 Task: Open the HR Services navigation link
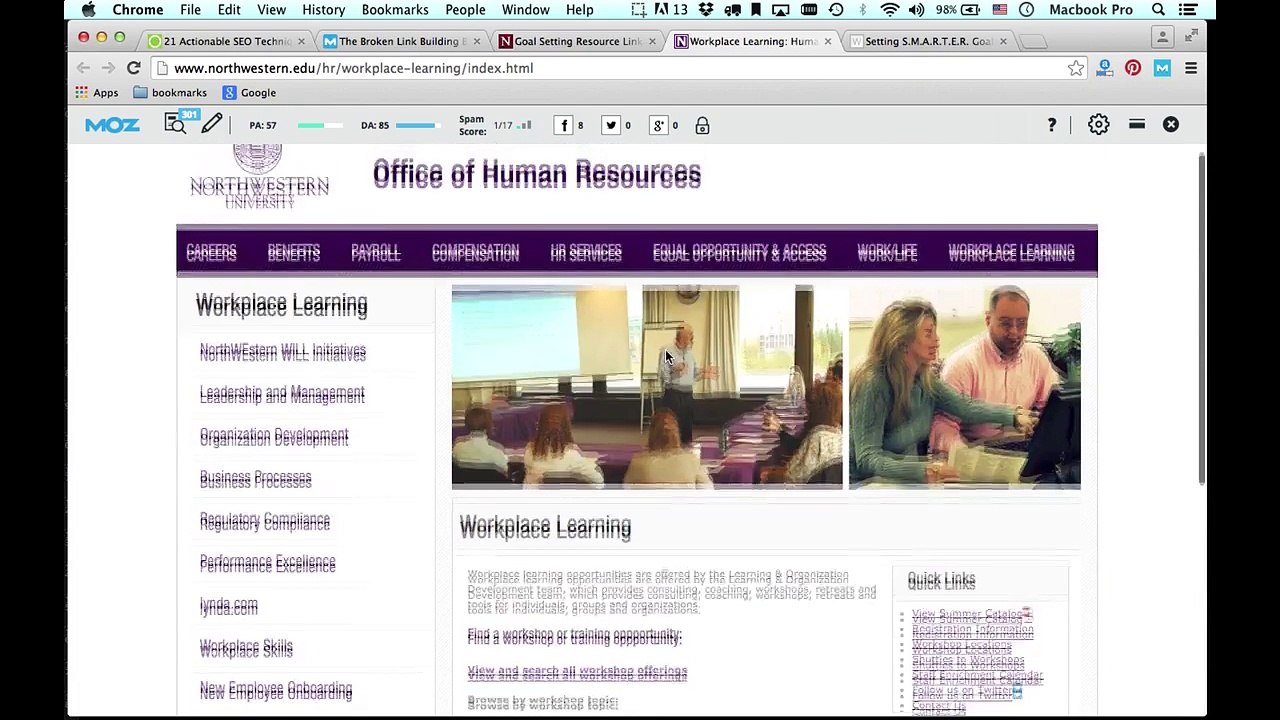coord(586,252)
